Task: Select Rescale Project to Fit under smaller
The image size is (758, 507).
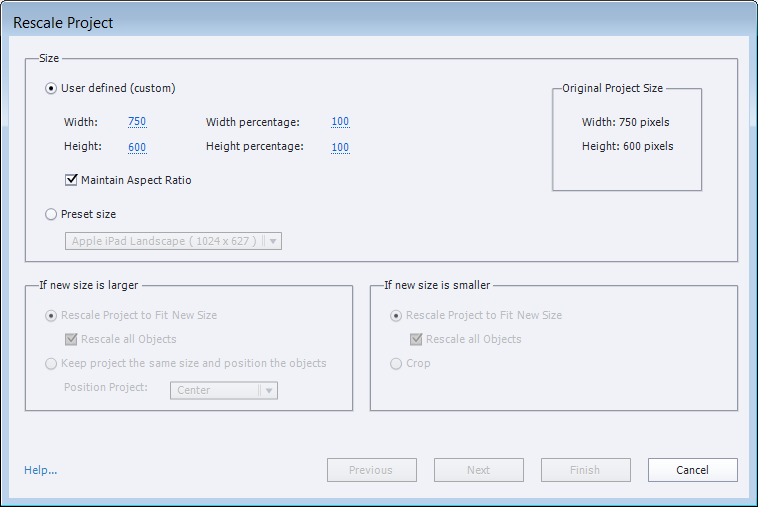Action: click(x=397, y=315)
